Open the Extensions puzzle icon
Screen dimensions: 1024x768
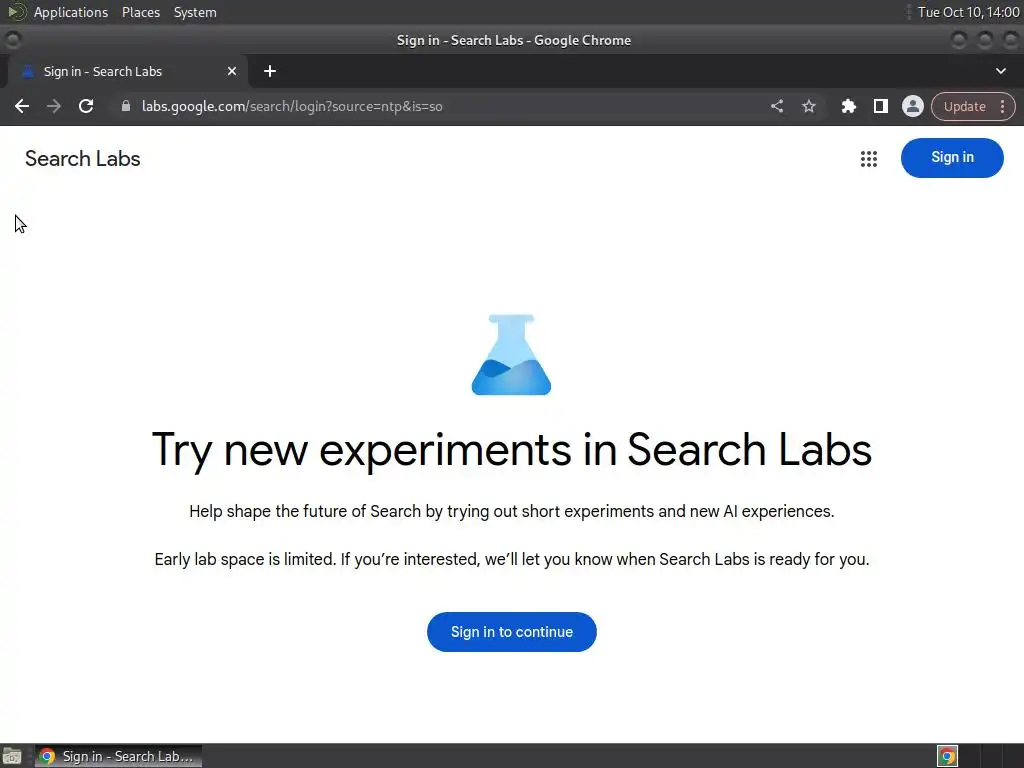click(848, 106)
